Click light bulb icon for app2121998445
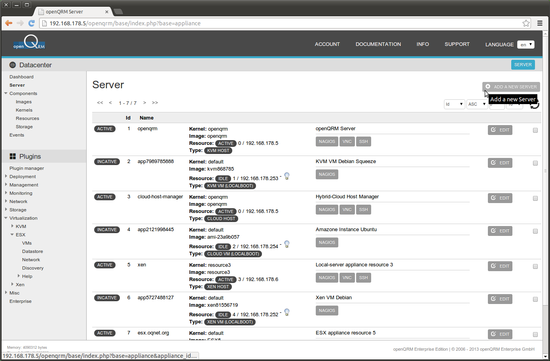The image size is (550, 361). [287, 244]
